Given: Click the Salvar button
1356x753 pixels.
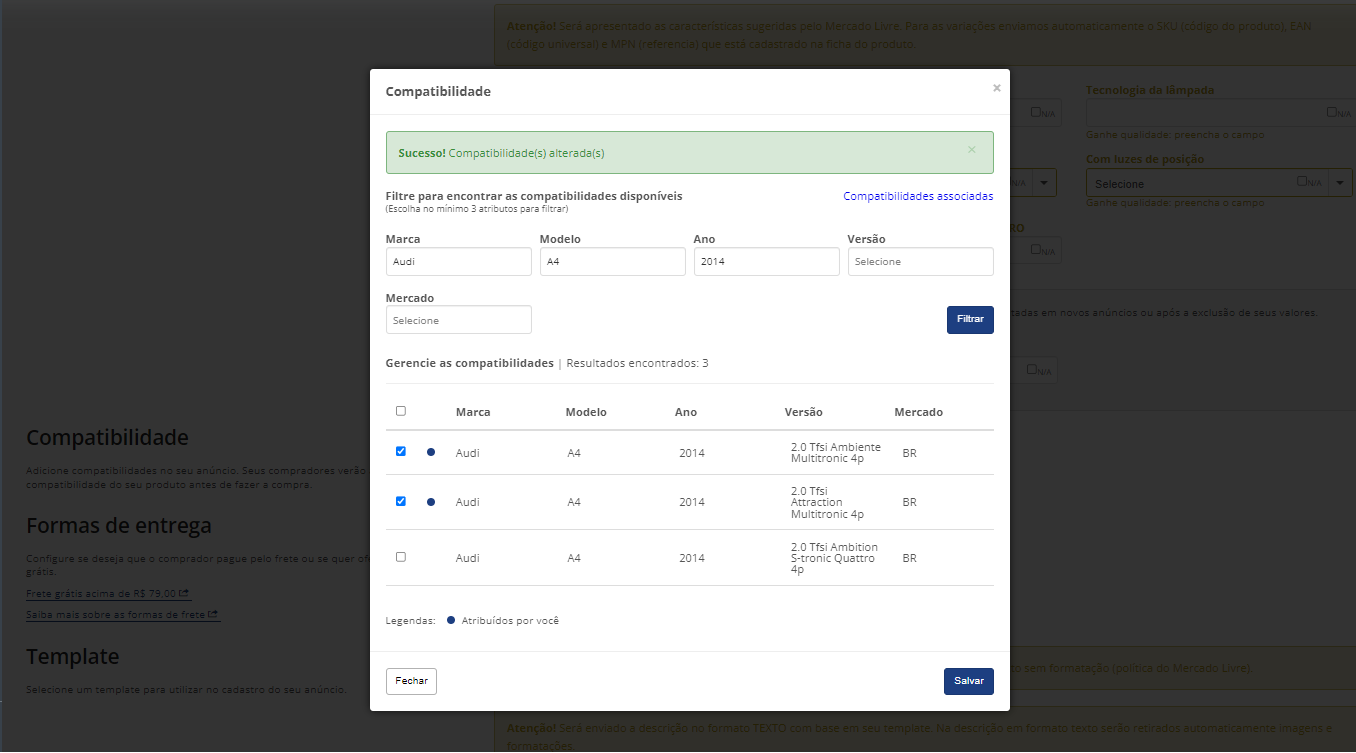Looking at the screenshot, I should (x=968, y=681).
